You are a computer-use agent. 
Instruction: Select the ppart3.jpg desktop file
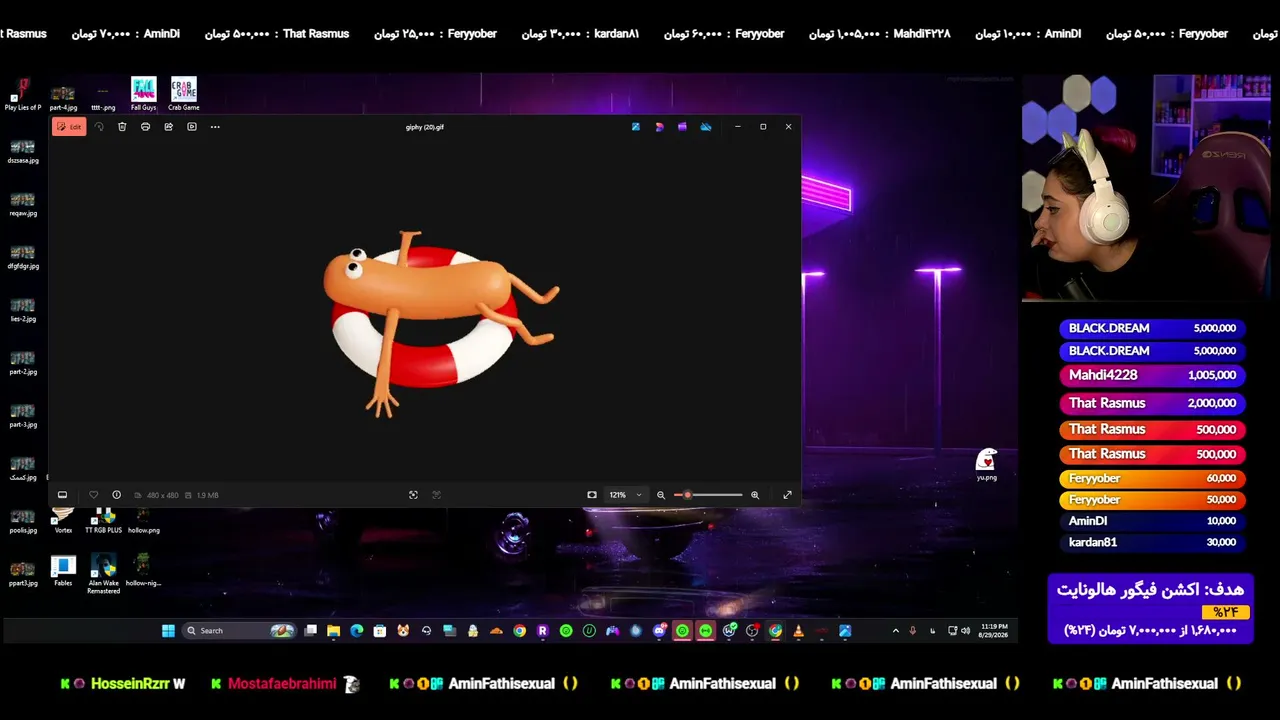click(23, 575)
